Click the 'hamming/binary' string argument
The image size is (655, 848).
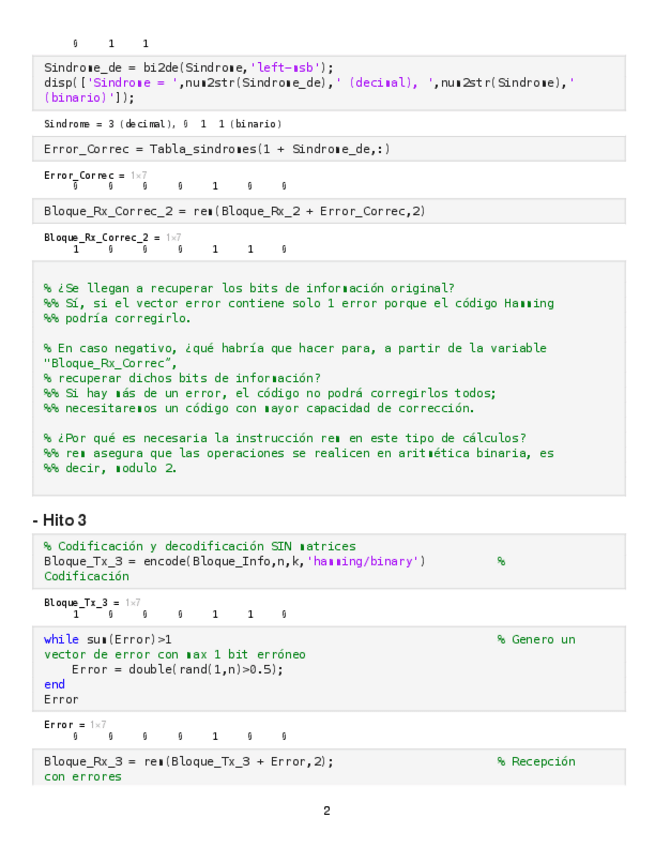point(368,561)
